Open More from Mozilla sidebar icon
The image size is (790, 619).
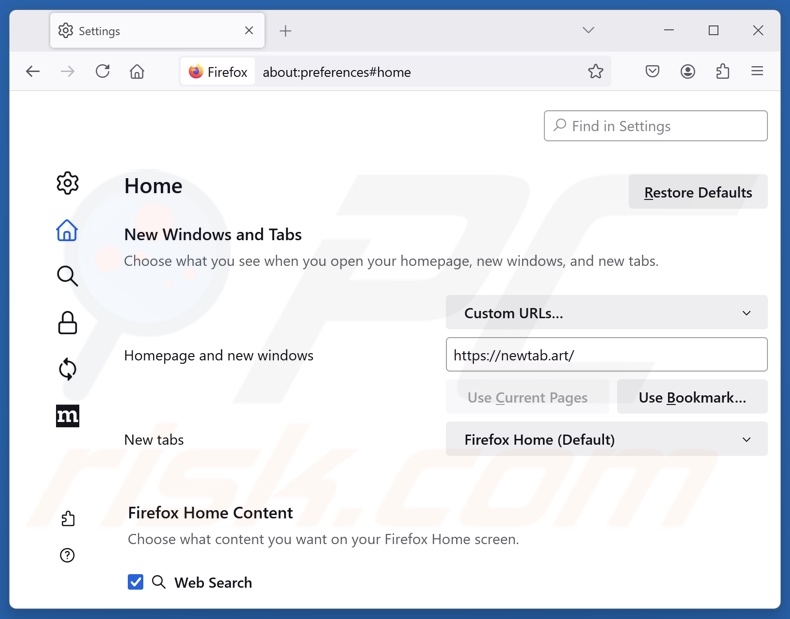(67, 416)
